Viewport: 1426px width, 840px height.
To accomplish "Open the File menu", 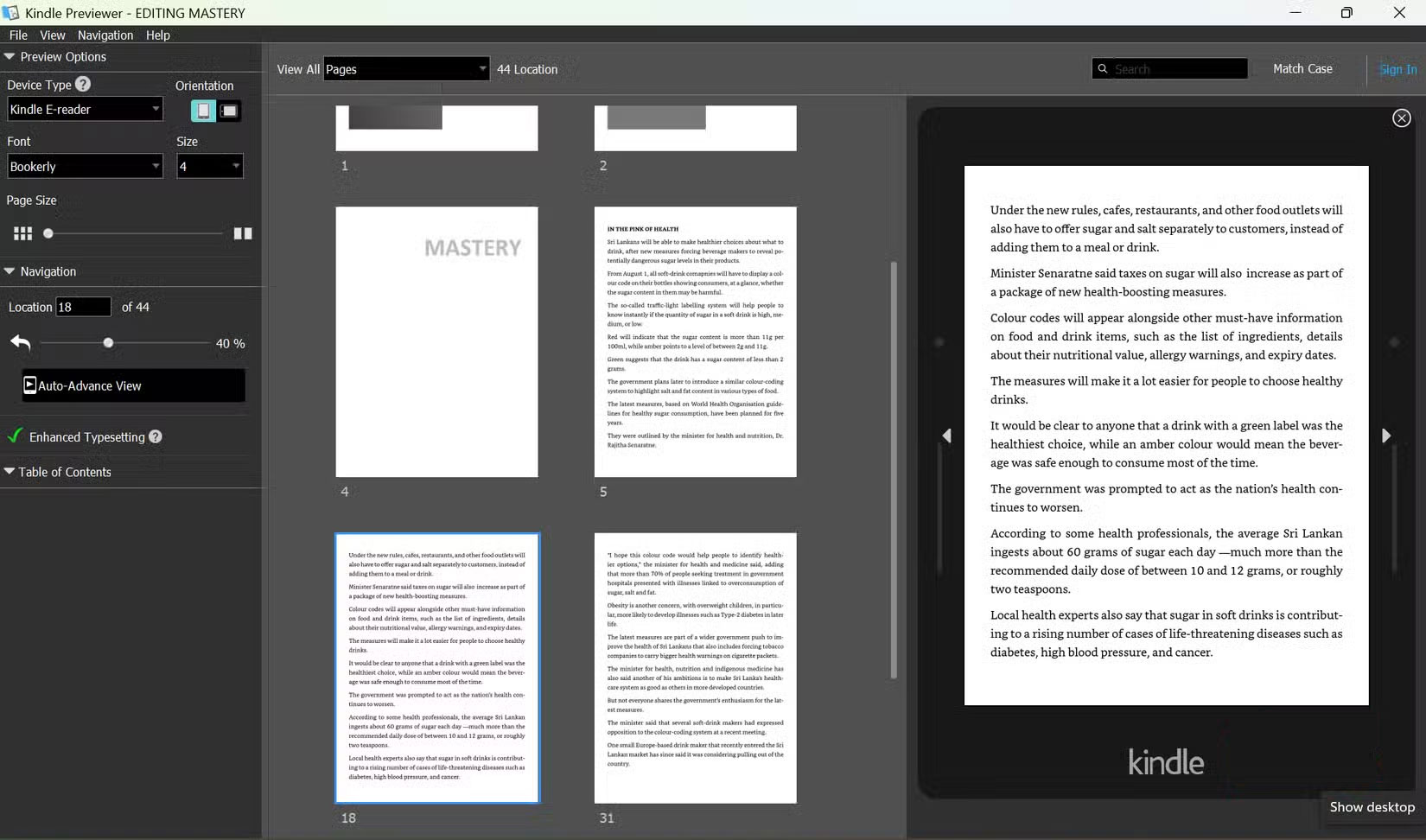I will click(x=17, y=35).
